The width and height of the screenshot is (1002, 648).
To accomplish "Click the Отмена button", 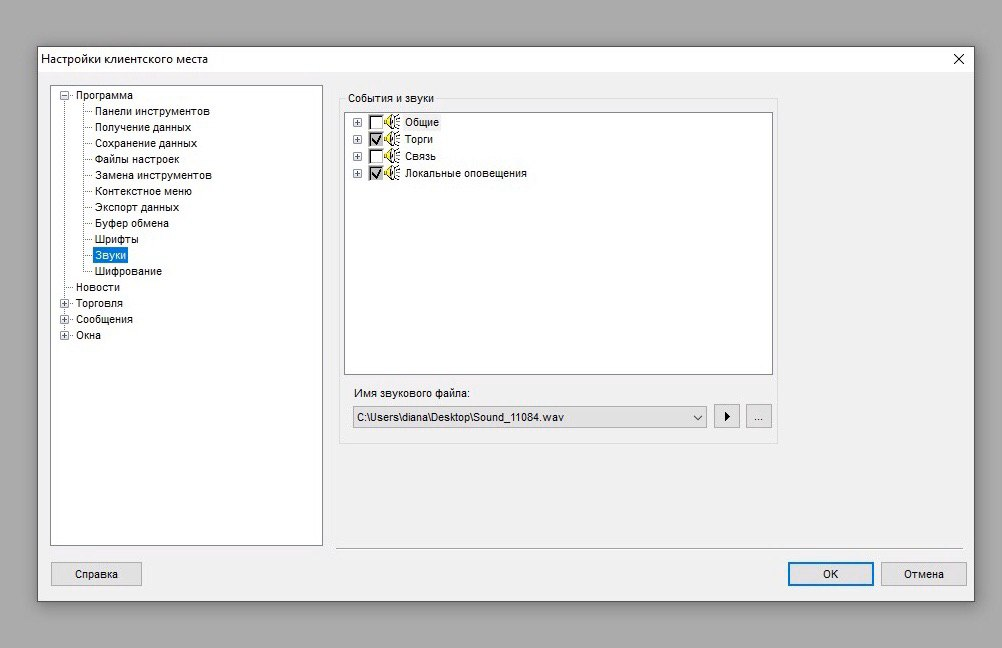I will point(923,574).
